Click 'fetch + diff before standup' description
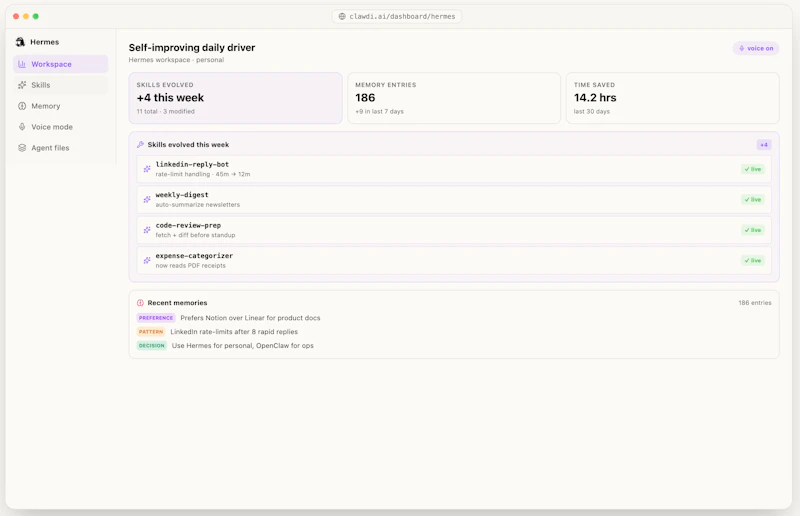The image size is (800, 516). pos(195,235)
